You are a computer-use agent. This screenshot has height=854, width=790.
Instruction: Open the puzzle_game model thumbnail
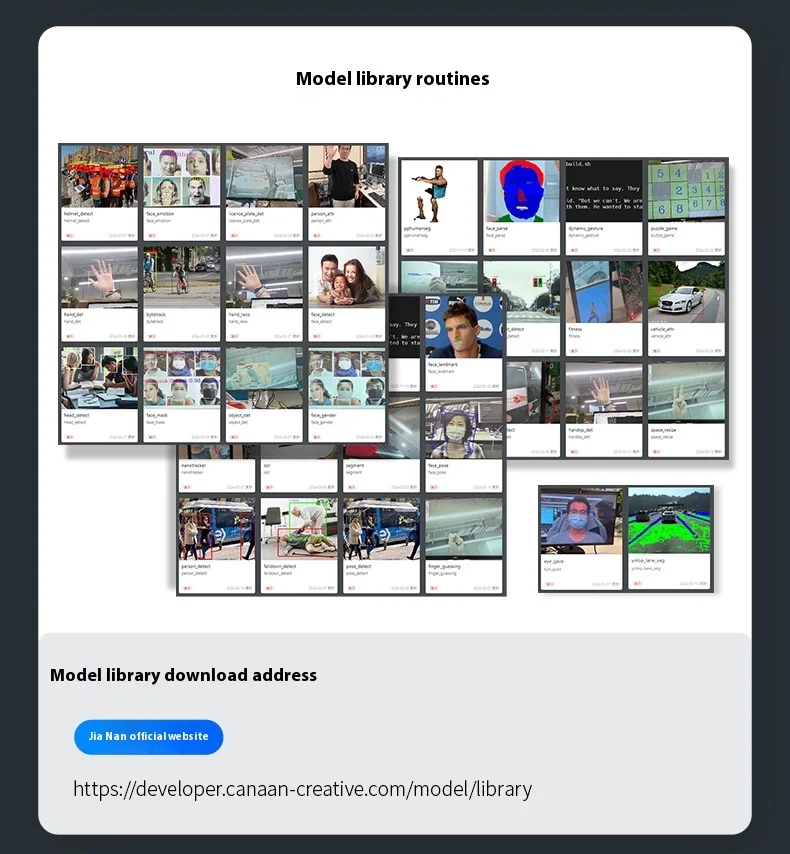tap(686, 190)
